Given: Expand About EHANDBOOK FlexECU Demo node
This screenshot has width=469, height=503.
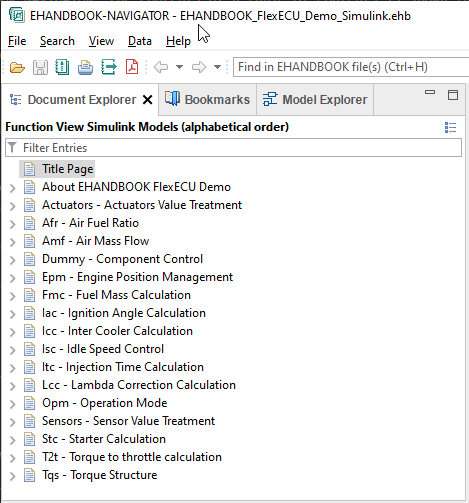Looking at the screenshot, I should pos(13,188).
